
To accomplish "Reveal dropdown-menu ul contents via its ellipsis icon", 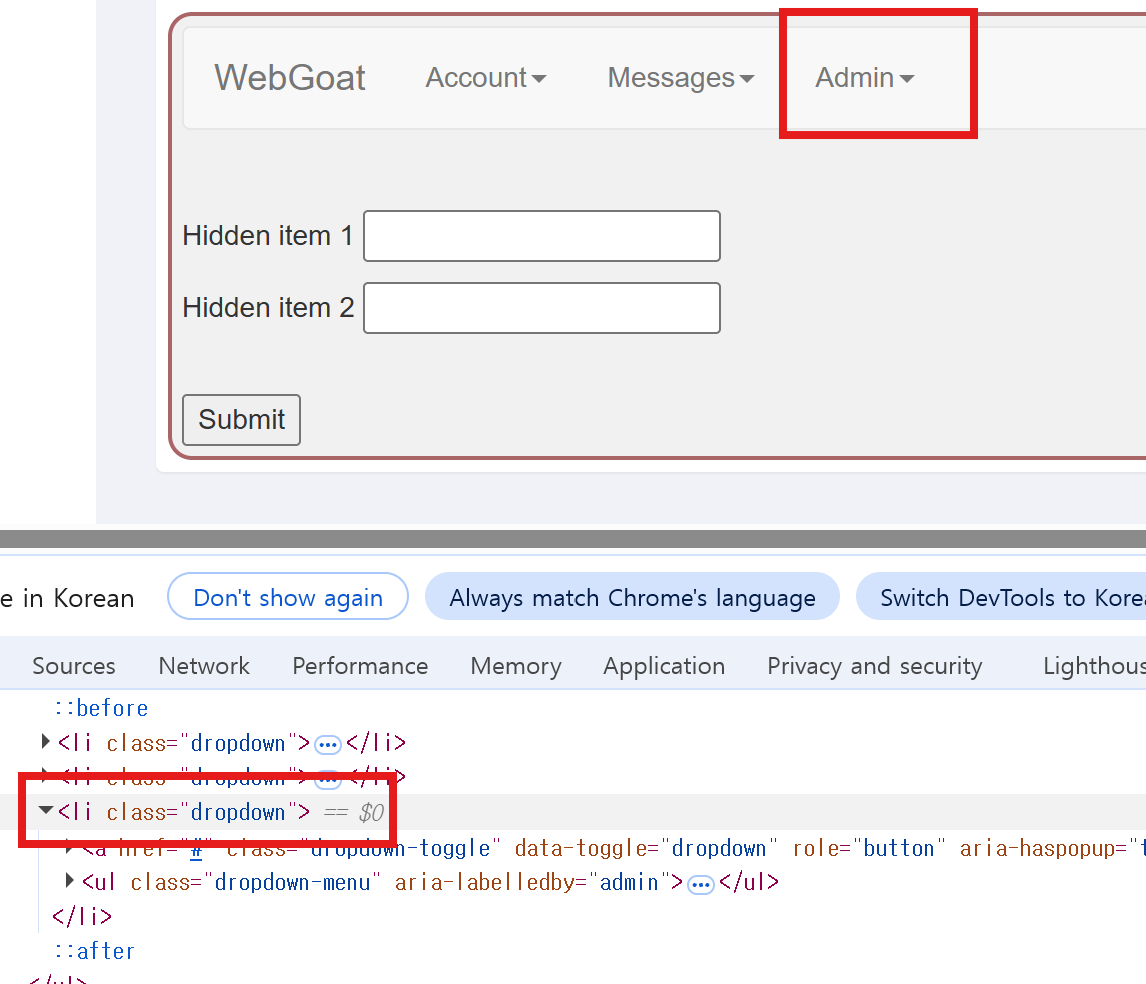I will click(701, 882).
